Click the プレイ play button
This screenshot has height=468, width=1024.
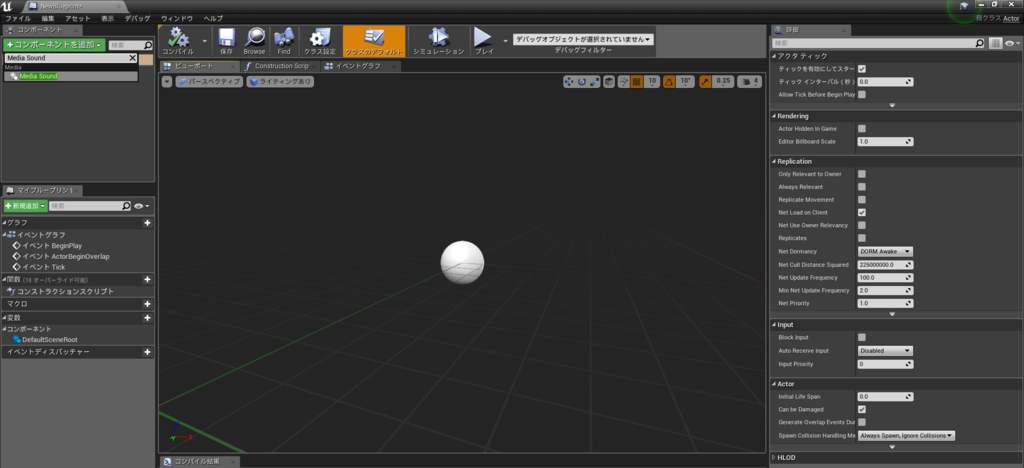point(484,41)
